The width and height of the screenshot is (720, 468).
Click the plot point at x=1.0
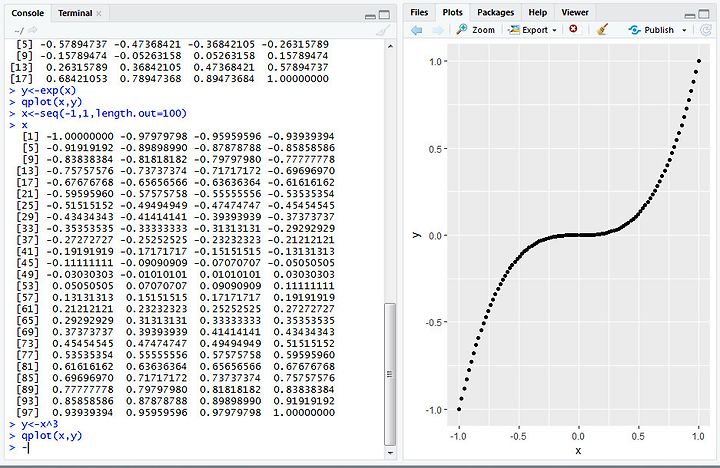pos(698,61)
